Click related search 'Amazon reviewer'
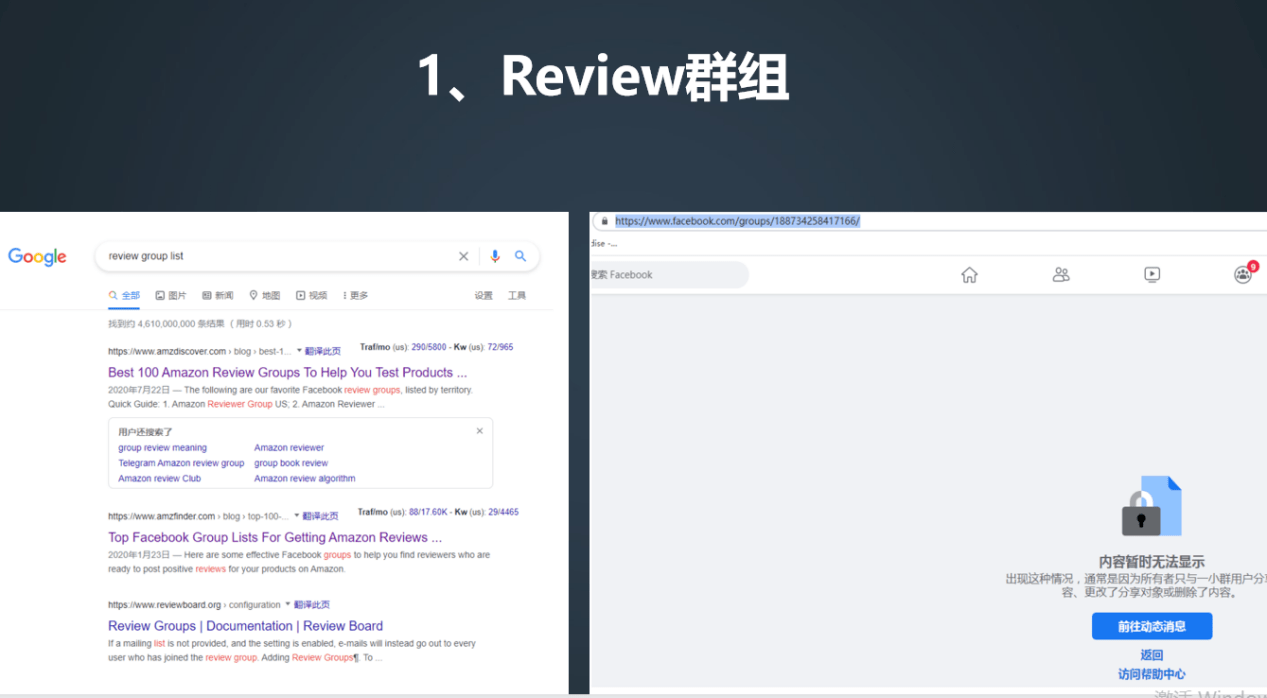Image resolution: width=1267 pixels, height=698 pixels. click(289, 448)
